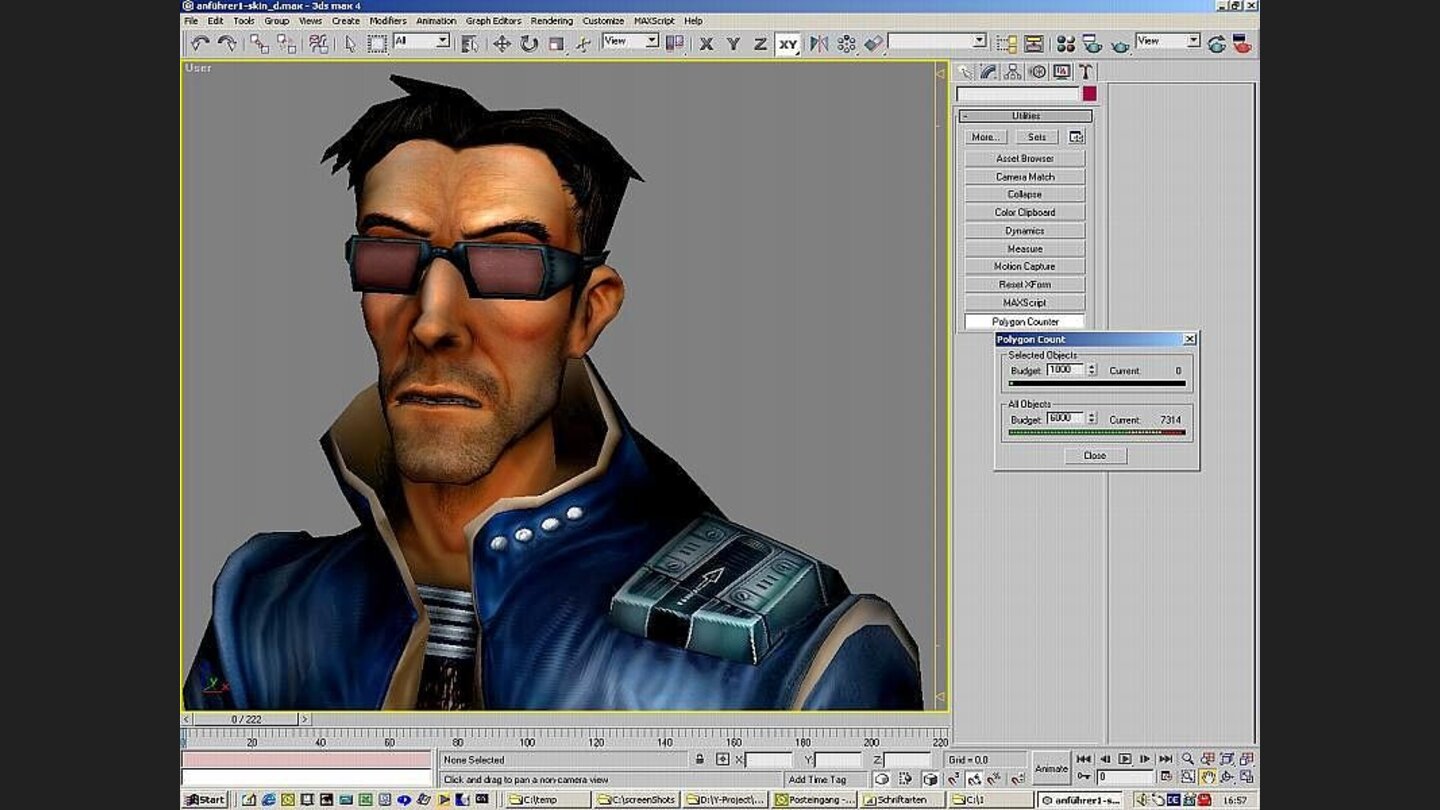This screenshot has height=810, width=1440.
Task: Activate the Select and Rotate tool
Action: click(x=529, y=43)
